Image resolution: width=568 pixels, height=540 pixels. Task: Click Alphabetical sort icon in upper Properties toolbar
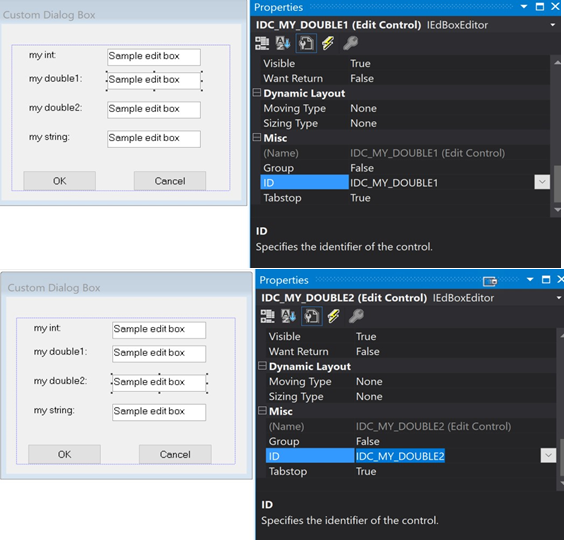(x=283, y=43)
